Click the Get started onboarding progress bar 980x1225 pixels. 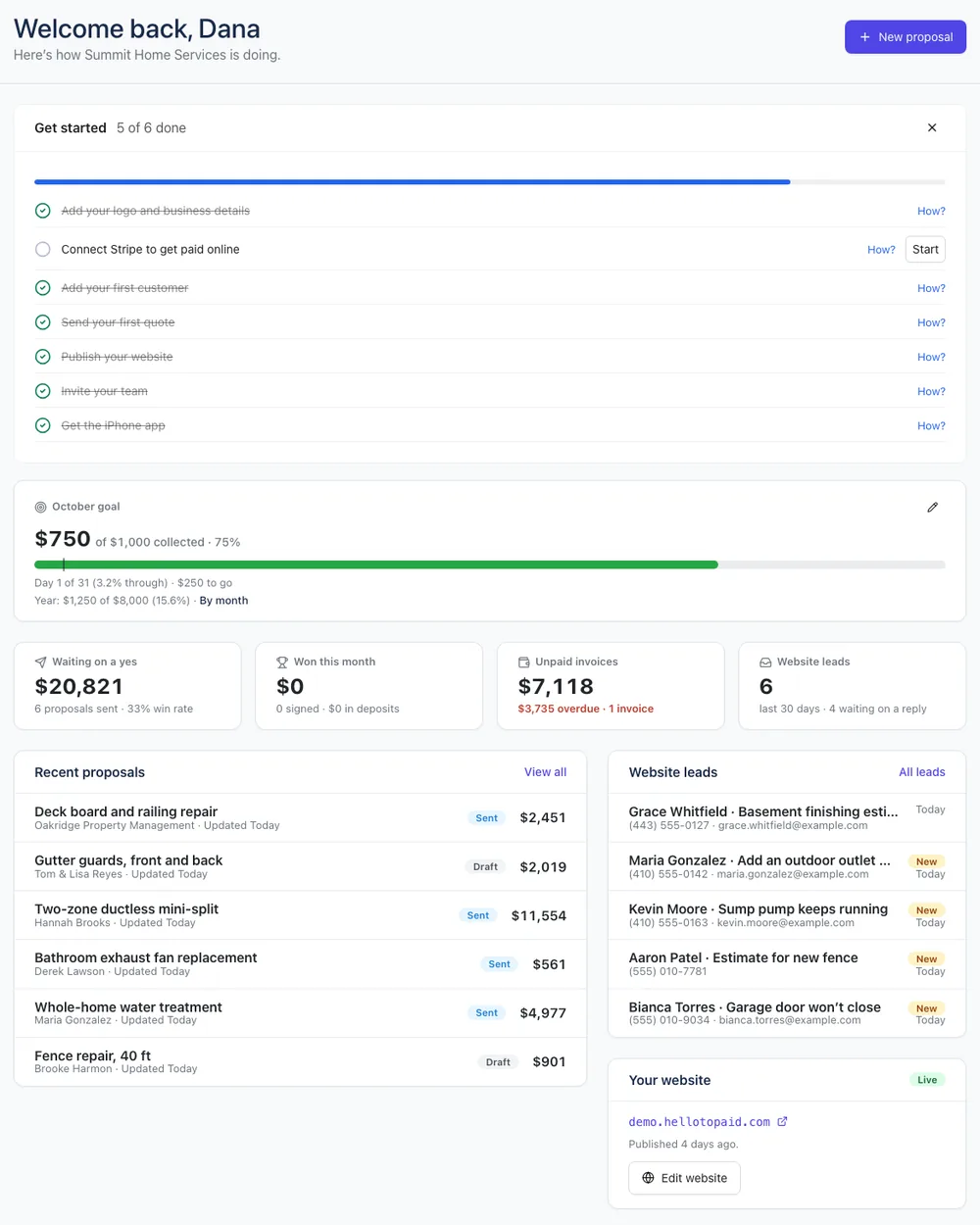coord(490,182)
